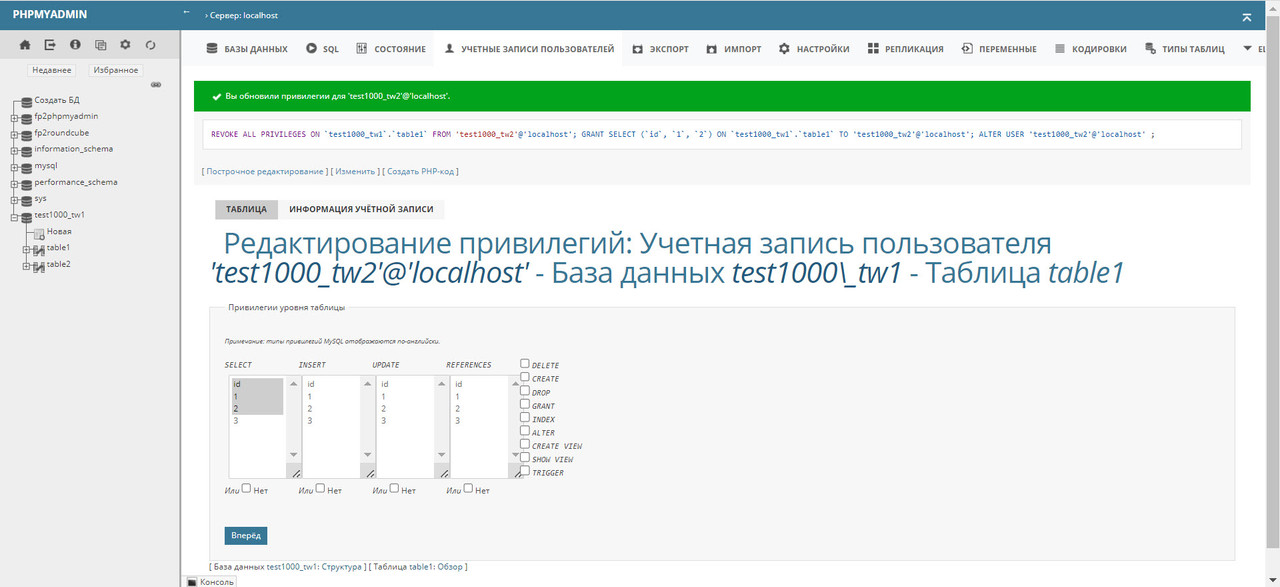
Task: Switch to Информация учётной записи sub-tab
Action: pos(361,209)
